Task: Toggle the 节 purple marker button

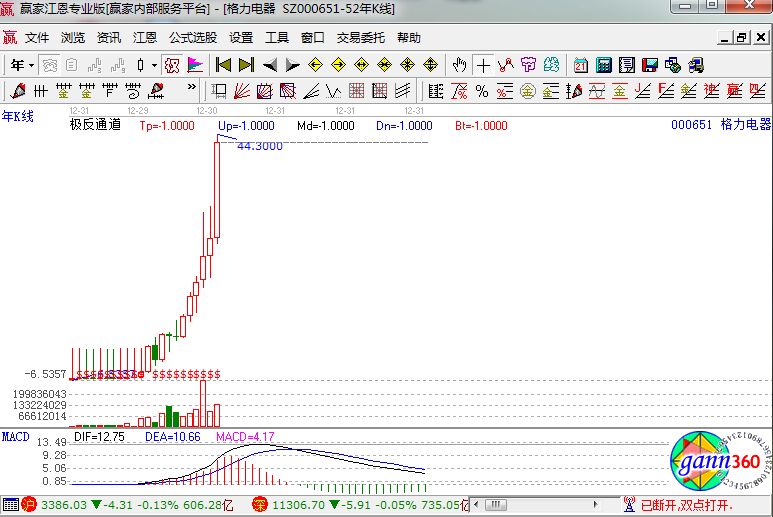Action: [x=528, y=65]
